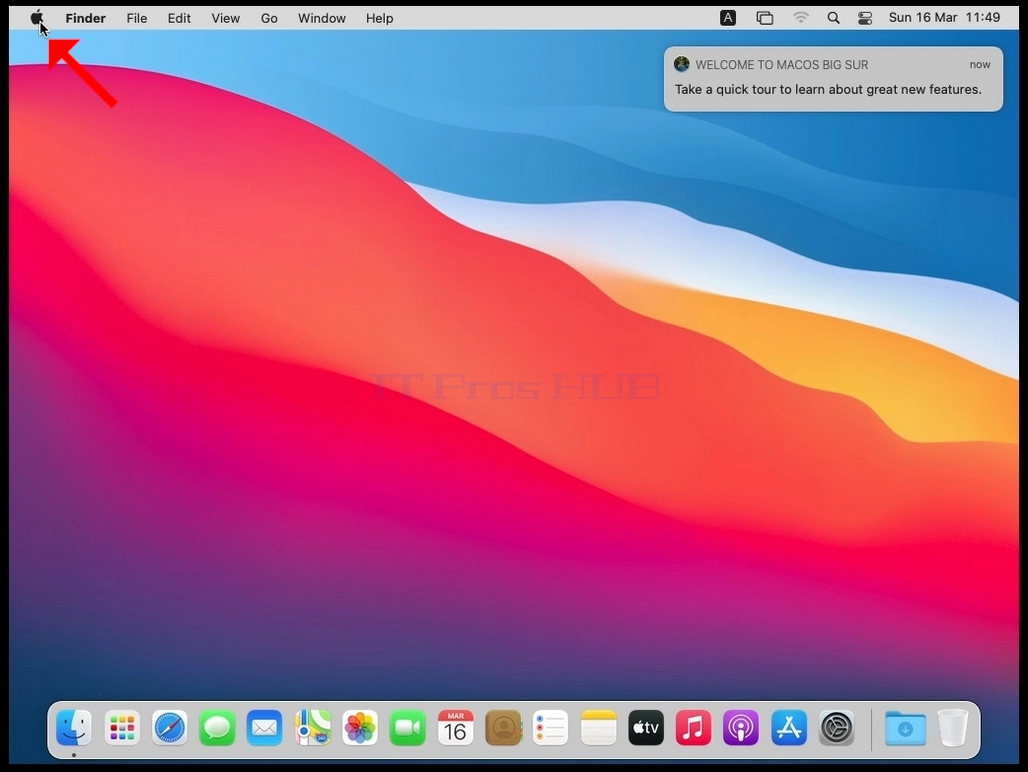Open the Go menu
Viewport: 1028px width, 772px height.
pos(269,18)
